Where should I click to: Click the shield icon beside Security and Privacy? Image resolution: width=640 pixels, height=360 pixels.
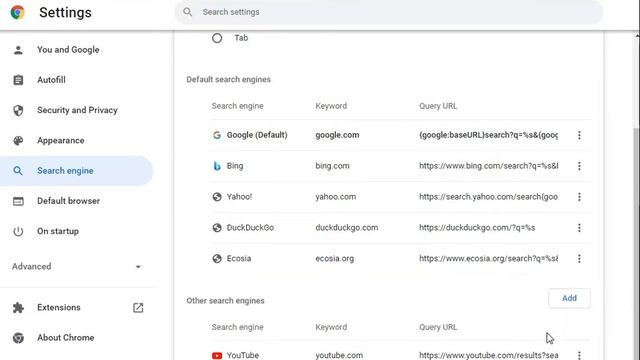point(18,110)
